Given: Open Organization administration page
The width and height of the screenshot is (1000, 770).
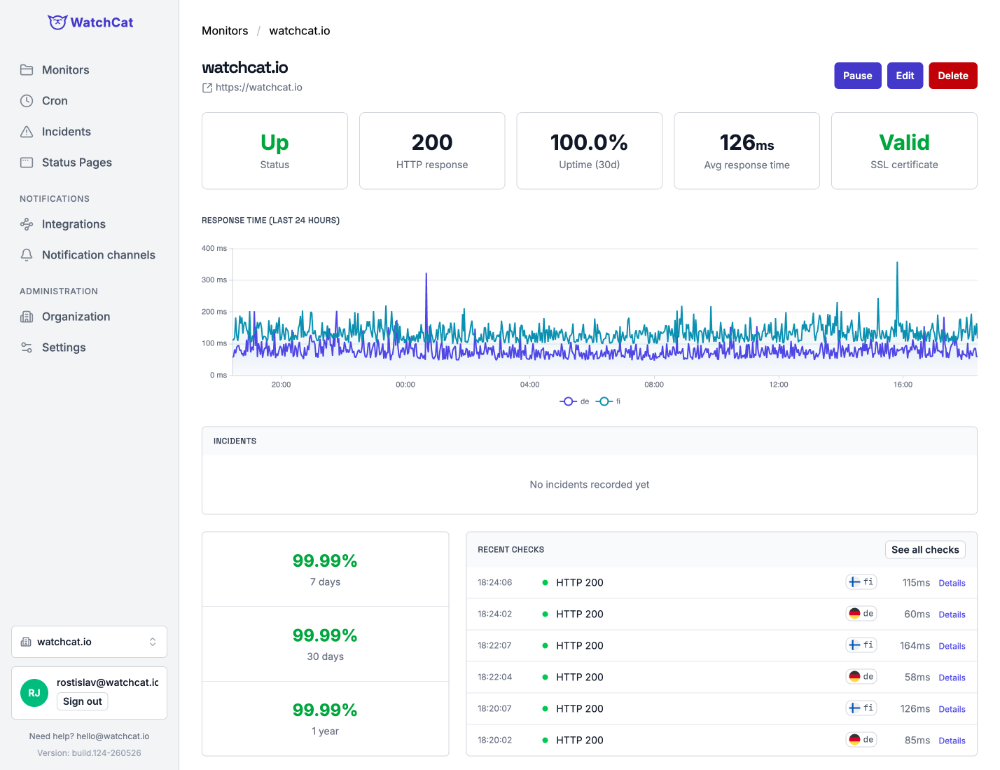Looking at the screenshot, I should click(x=75, y=316).
